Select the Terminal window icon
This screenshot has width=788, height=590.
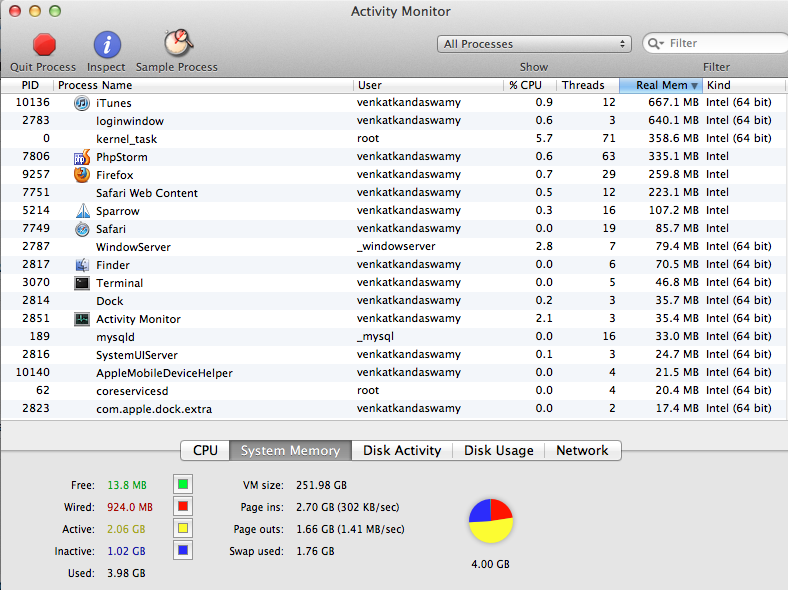[82, 283]
